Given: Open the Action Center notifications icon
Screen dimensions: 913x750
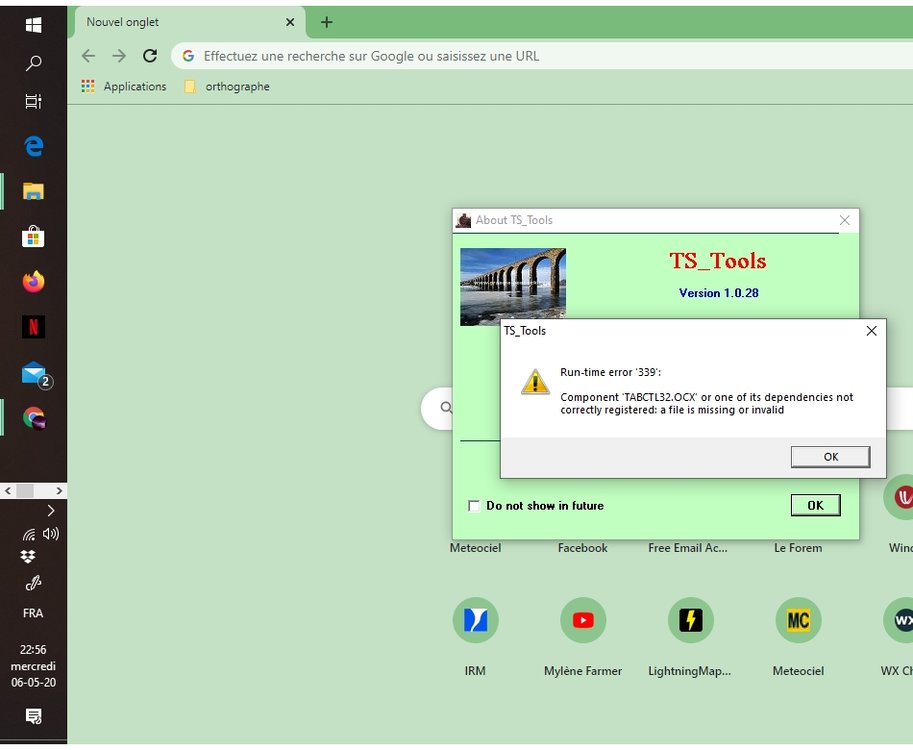Looking at the screenshot, I should [33, 716].
